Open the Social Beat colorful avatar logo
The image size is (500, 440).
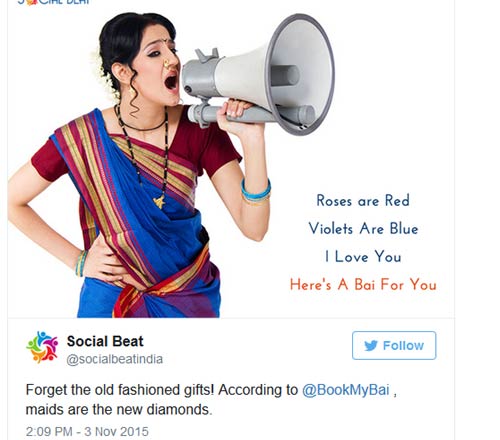point(42,347)
